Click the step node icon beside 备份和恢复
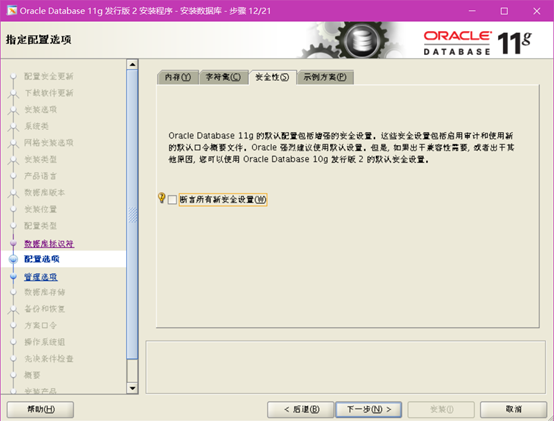This screenshot has width=554, height=421. click(x=13, y=309)
